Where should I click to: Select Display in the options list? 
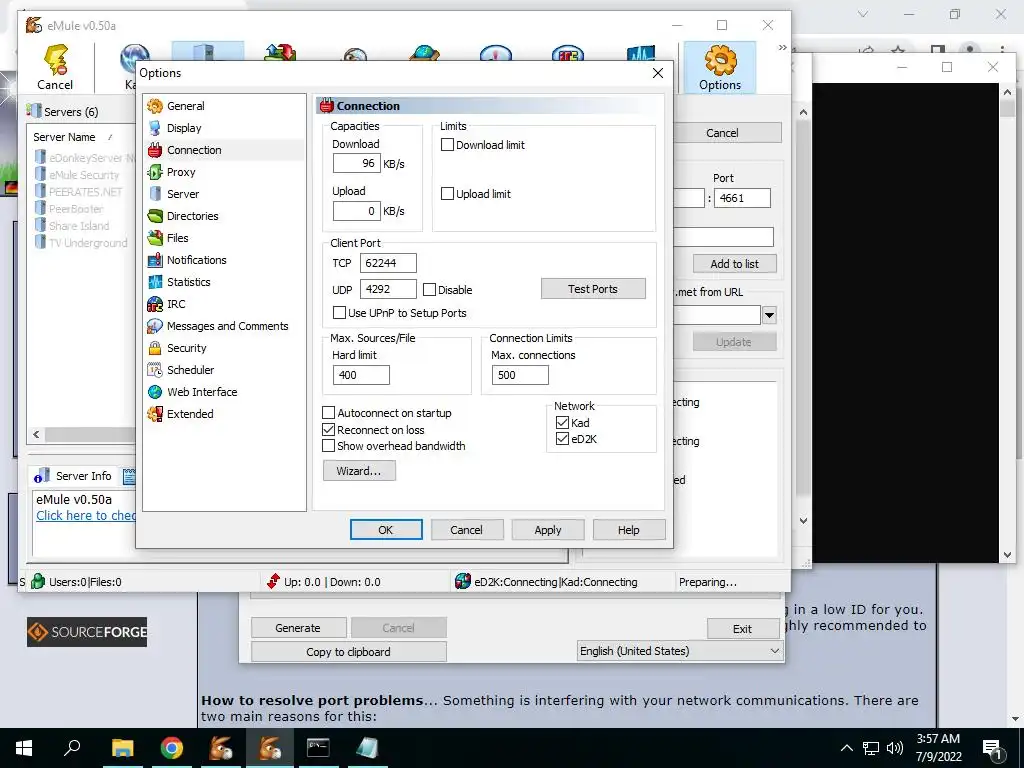(184, 128)
